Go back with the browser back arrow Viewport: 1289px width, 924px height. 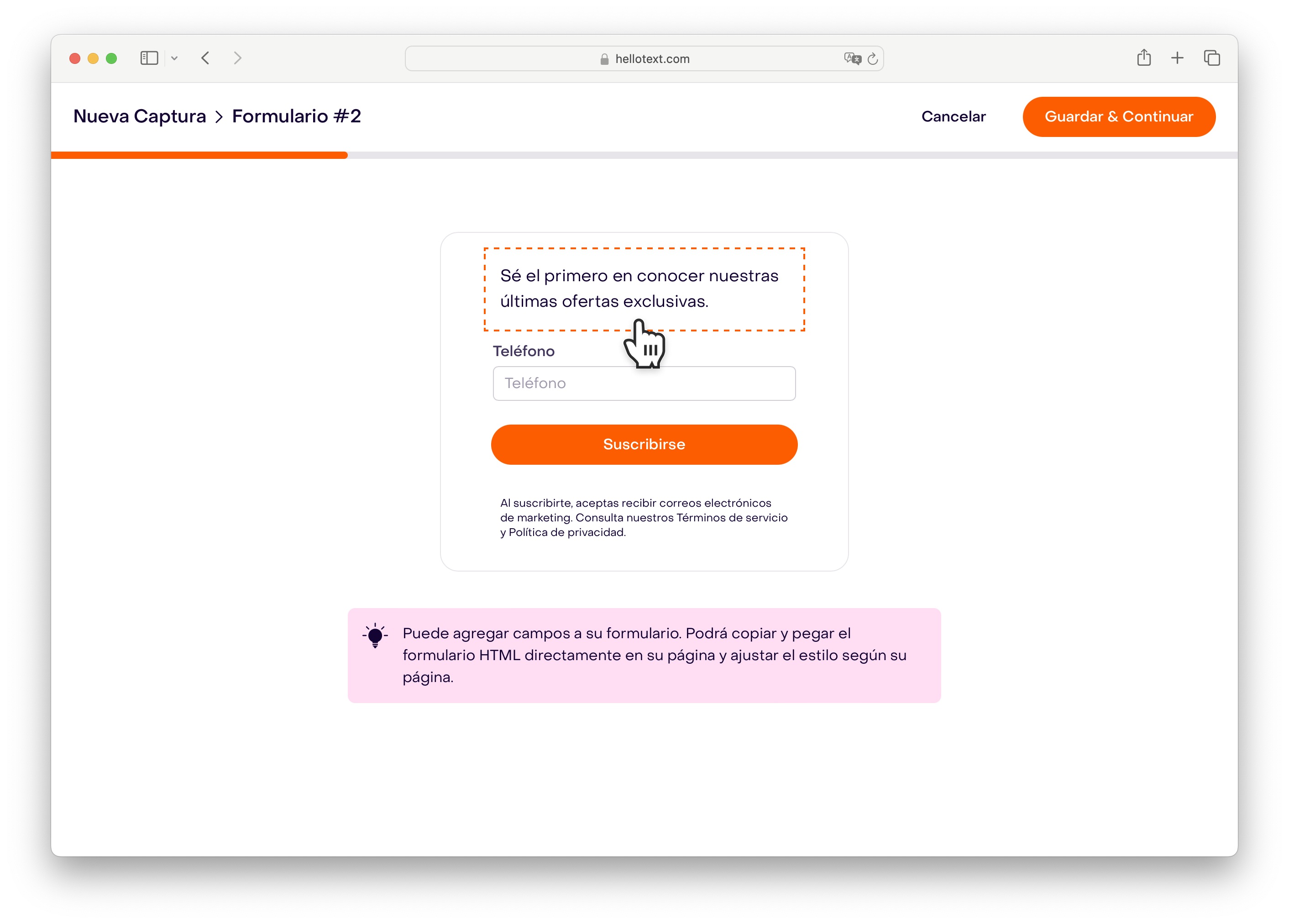tap(206, 58)
